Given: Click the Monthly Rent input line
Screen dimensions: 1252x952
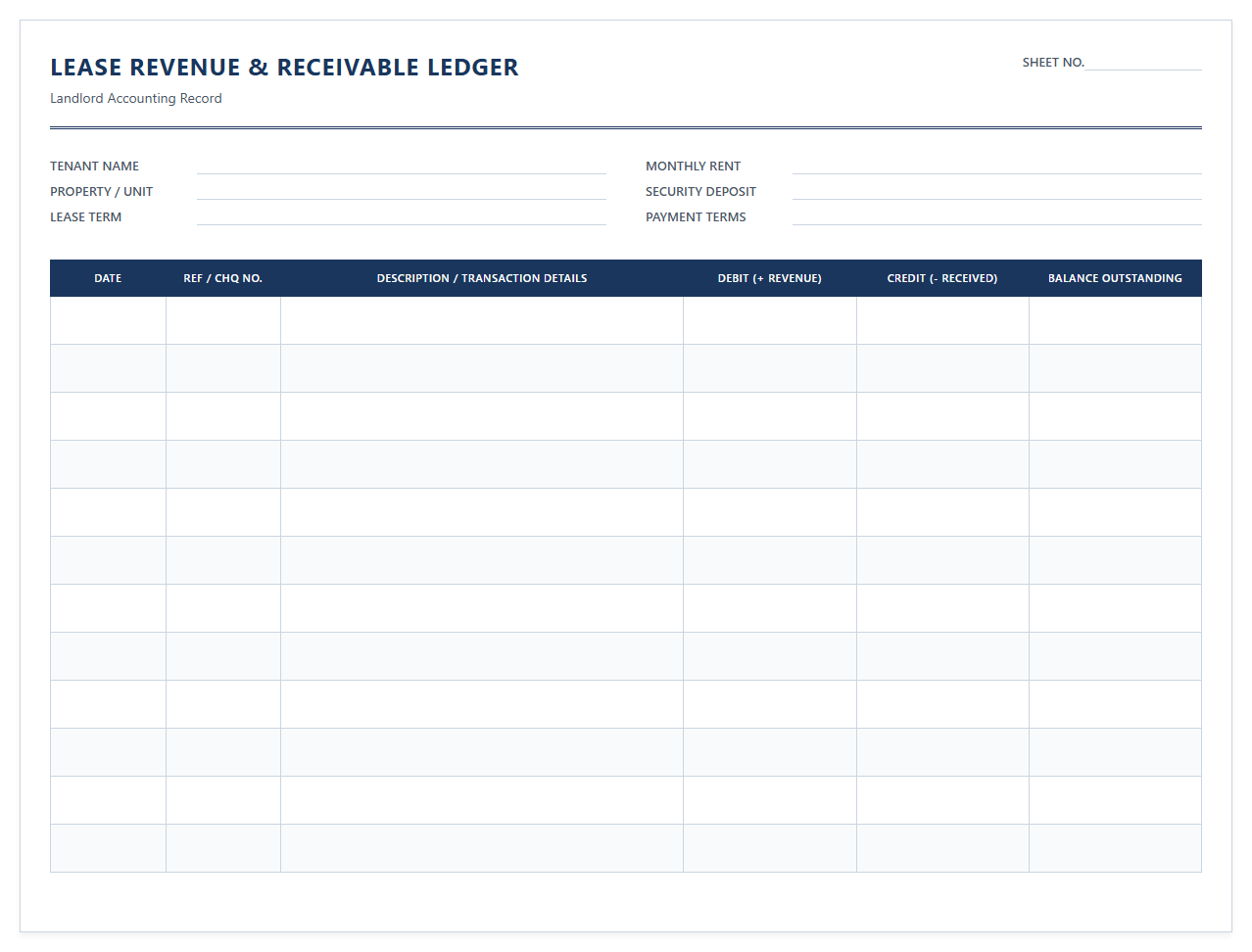Looking at the screenshot, I should (x=997, y=166).
